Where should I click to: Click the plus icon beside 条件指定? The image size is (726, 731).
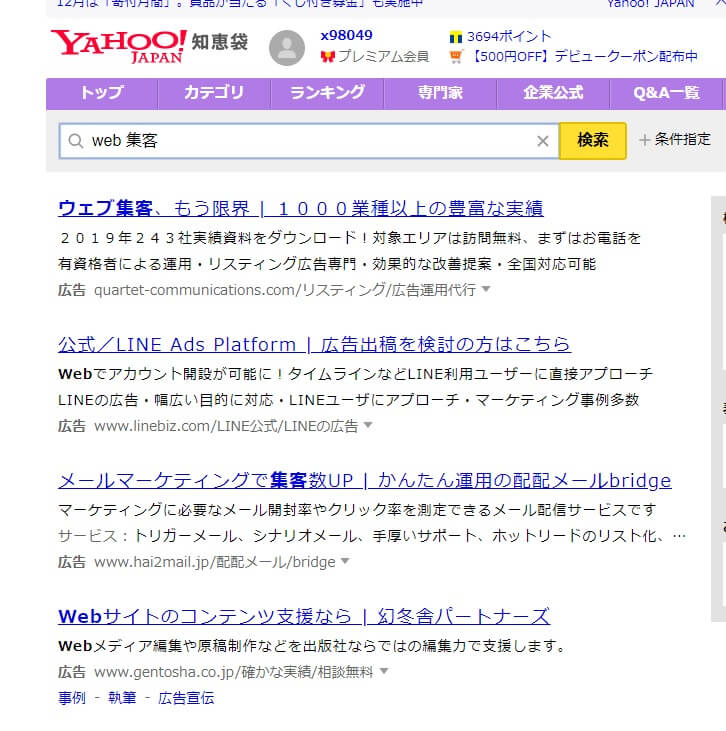point(644,139)
